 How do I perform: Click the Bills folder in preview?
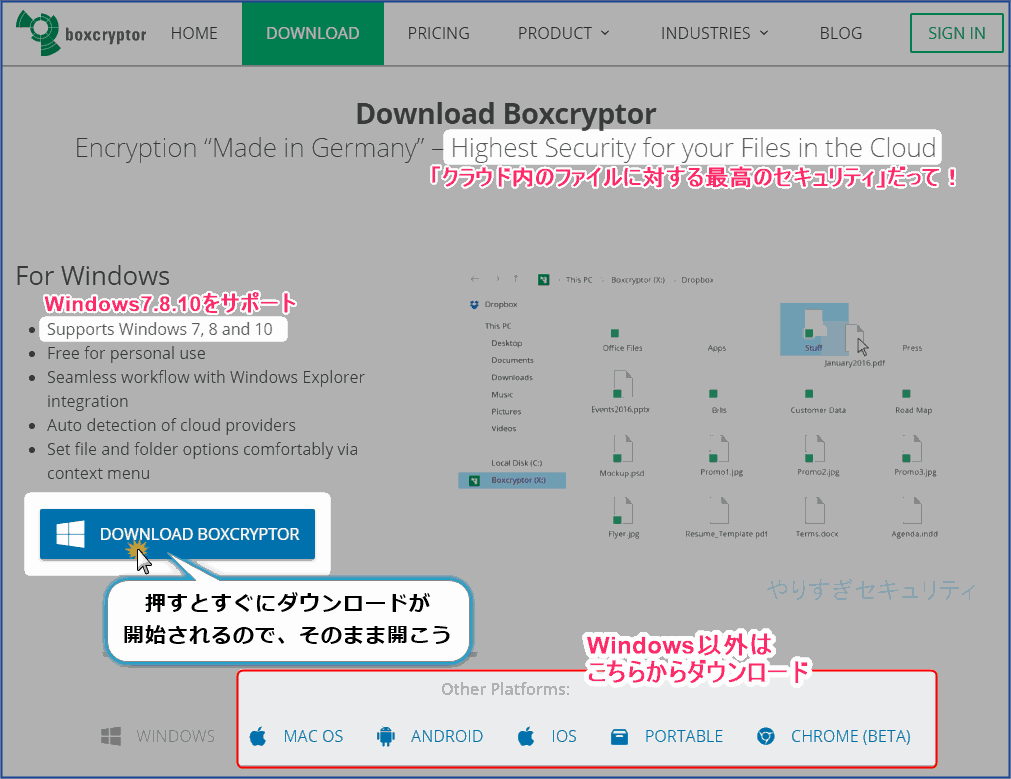[x=718, y=402]
